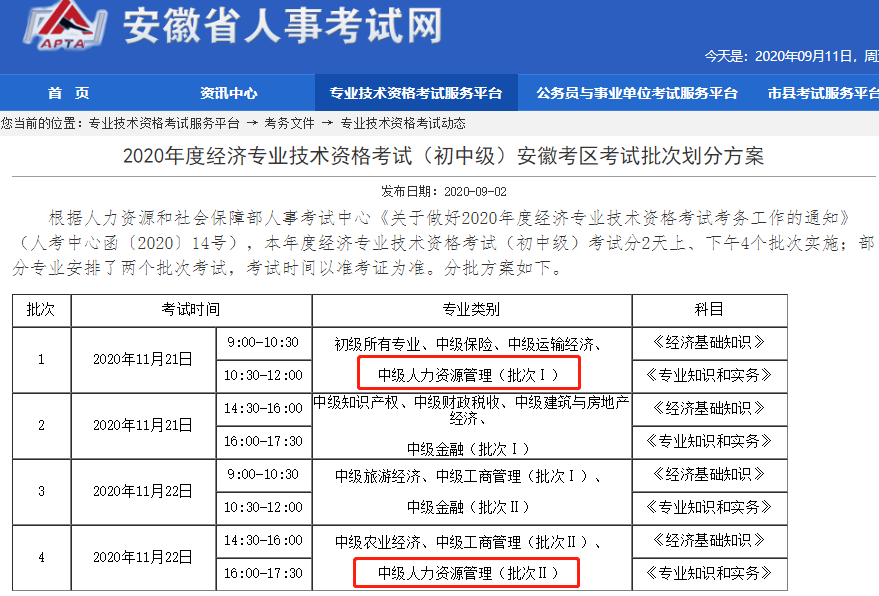Viewport: 879px width, 596px height.
Task: Click the 专业技术资格考试服务平台 breadcrumb link
Action: tap(164, 124)
